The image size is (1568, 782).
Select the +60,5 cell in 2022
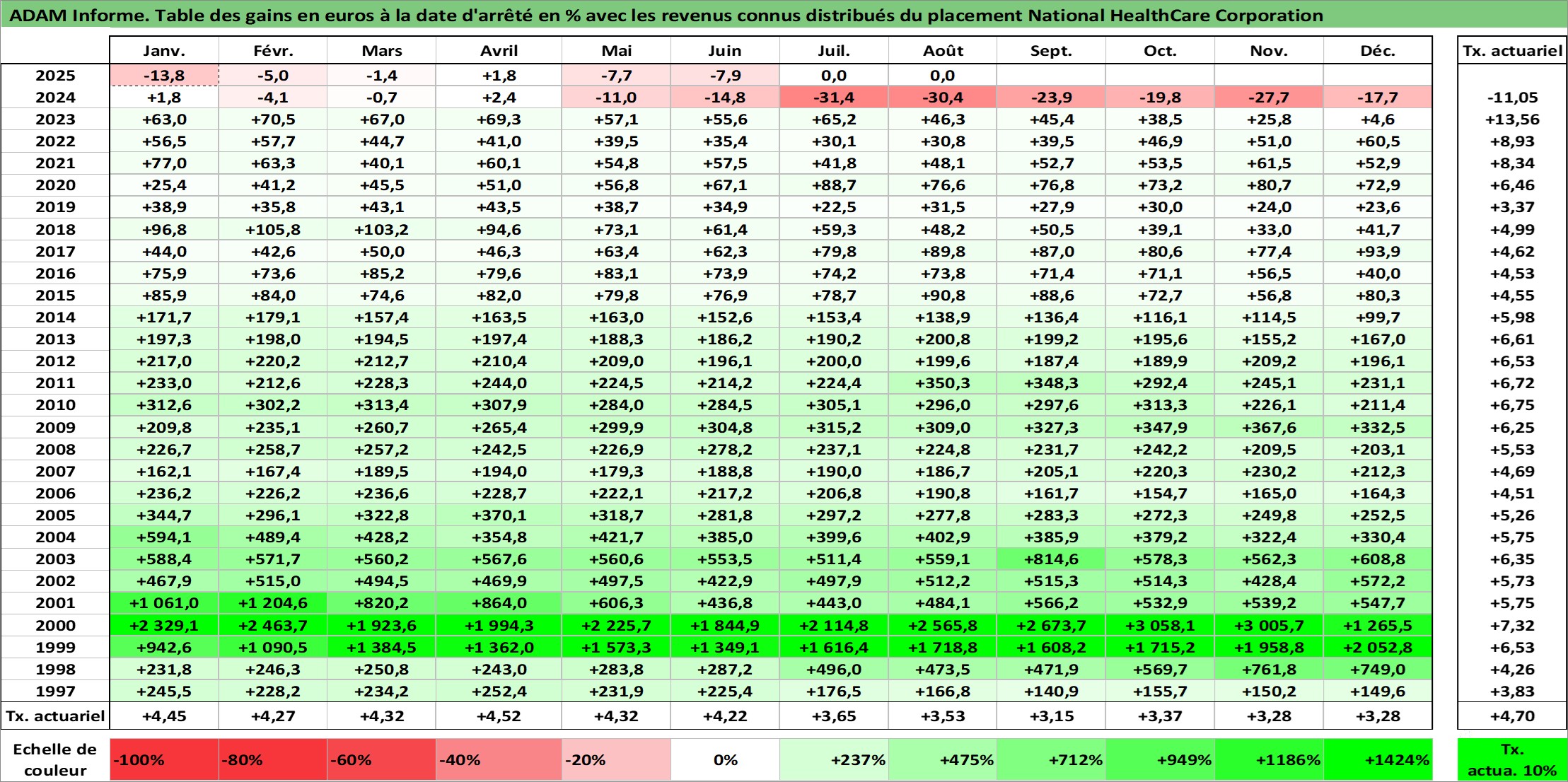[x=1378, y=141]
